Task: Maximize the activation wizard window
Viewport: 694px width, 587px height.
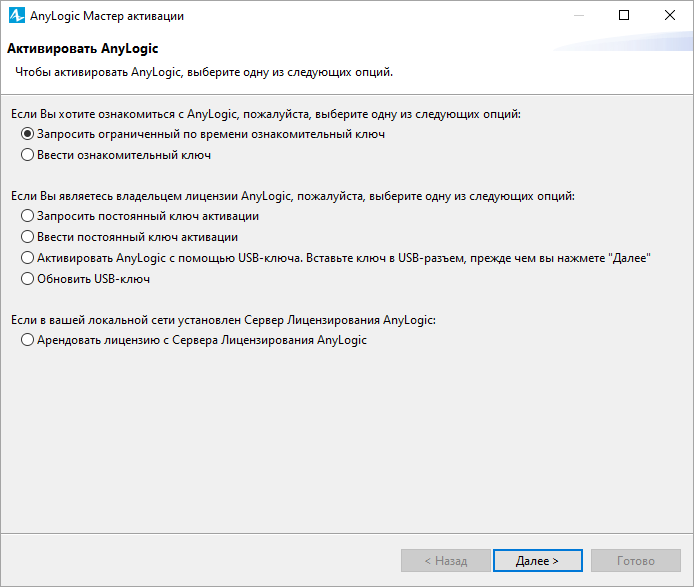Action: [x=624, y=15]
